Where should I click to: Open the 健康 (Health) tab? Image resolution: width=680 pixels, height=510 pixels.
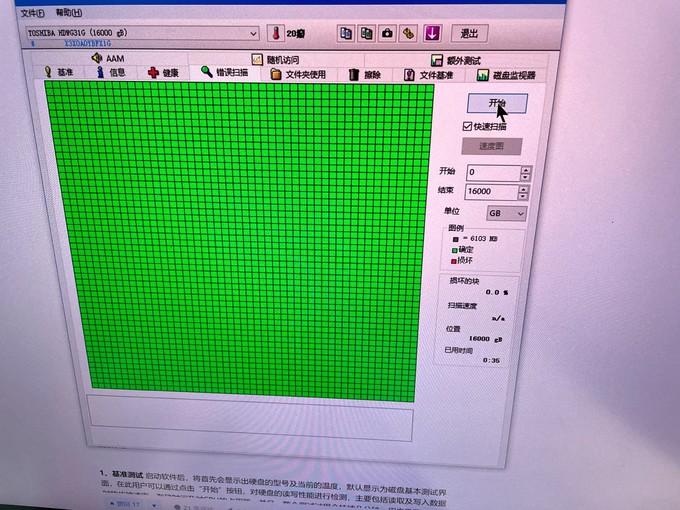click(163, 73)
